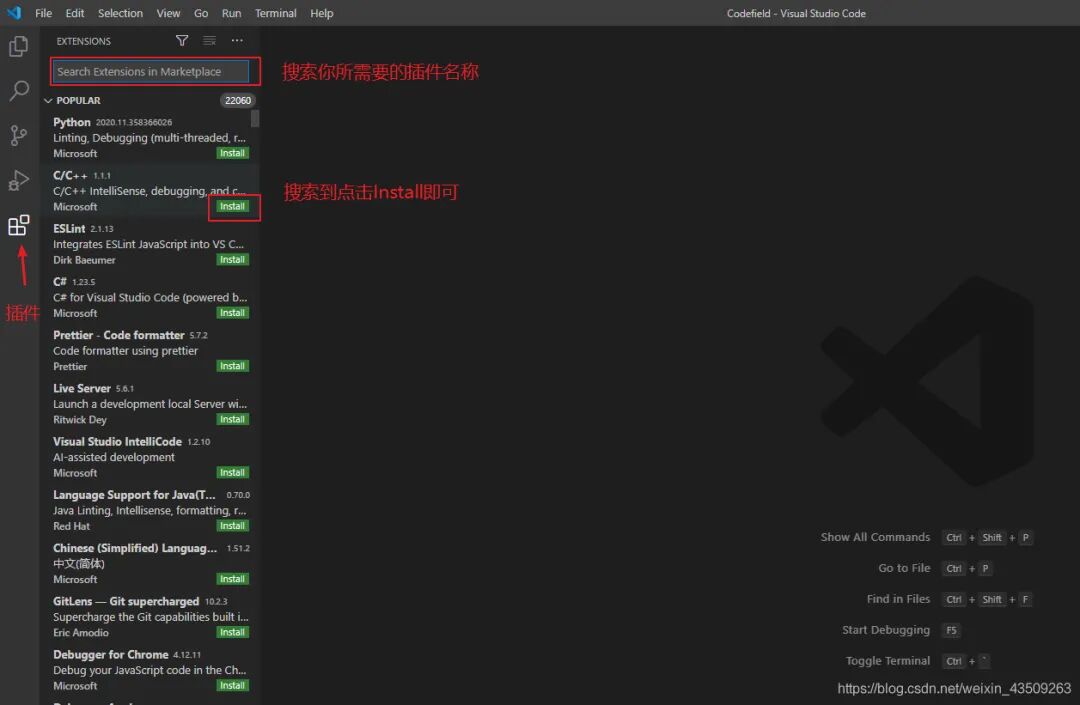Install the ESLint extension
Viewport: 1080px width, 705px height.
tap(232, 260)
